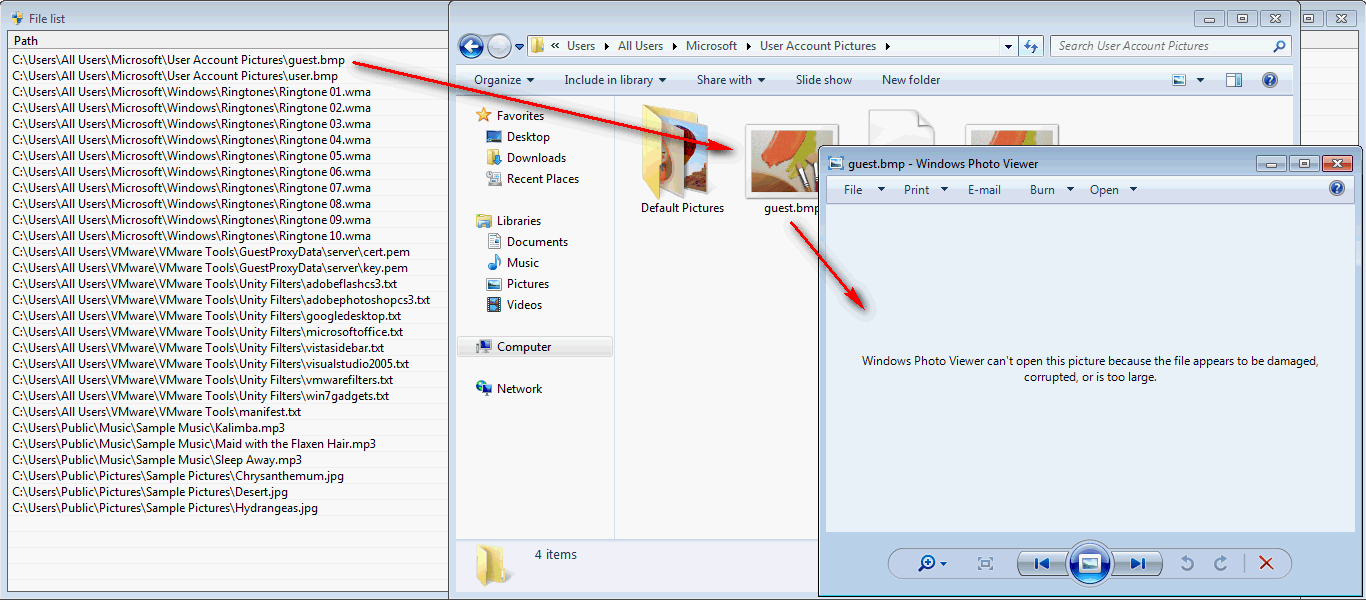Click the Forward arrow in Explorer
Image resolution: width=1366 pixels, height=600 pixels.
pos(499,46)
